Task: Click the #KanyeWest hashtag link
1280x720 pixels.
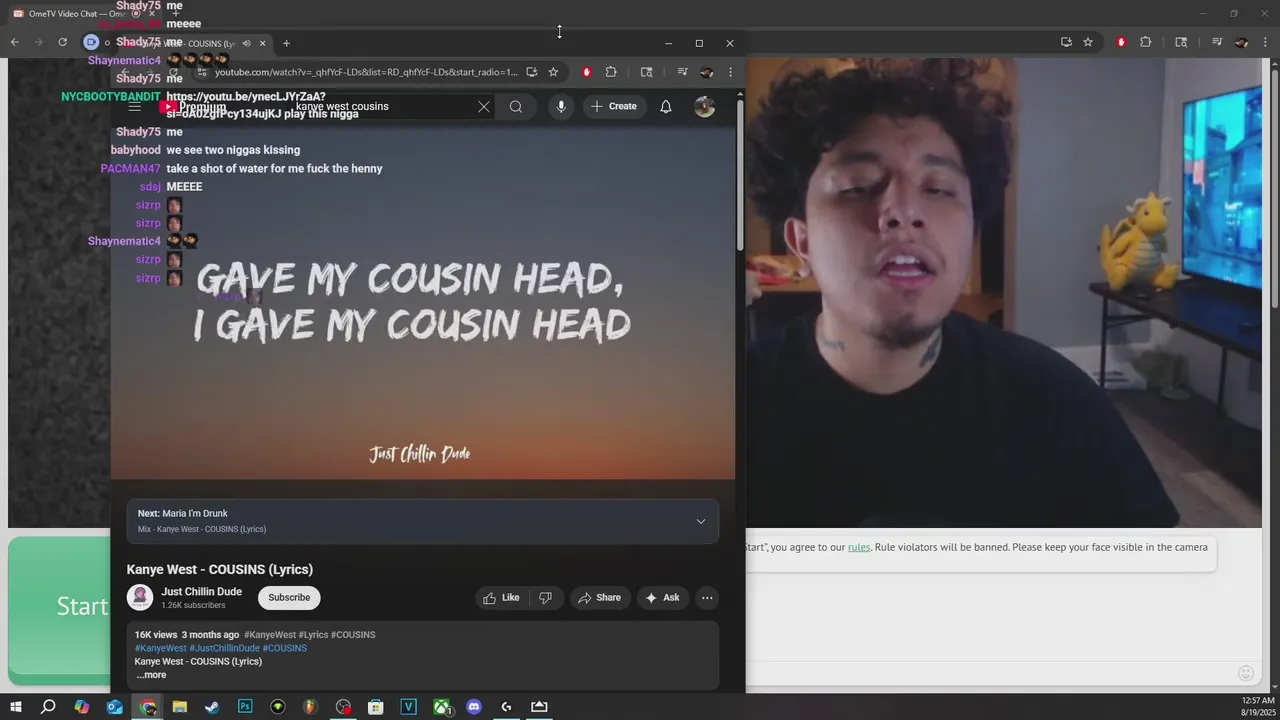Action: (x=161, y=648)
